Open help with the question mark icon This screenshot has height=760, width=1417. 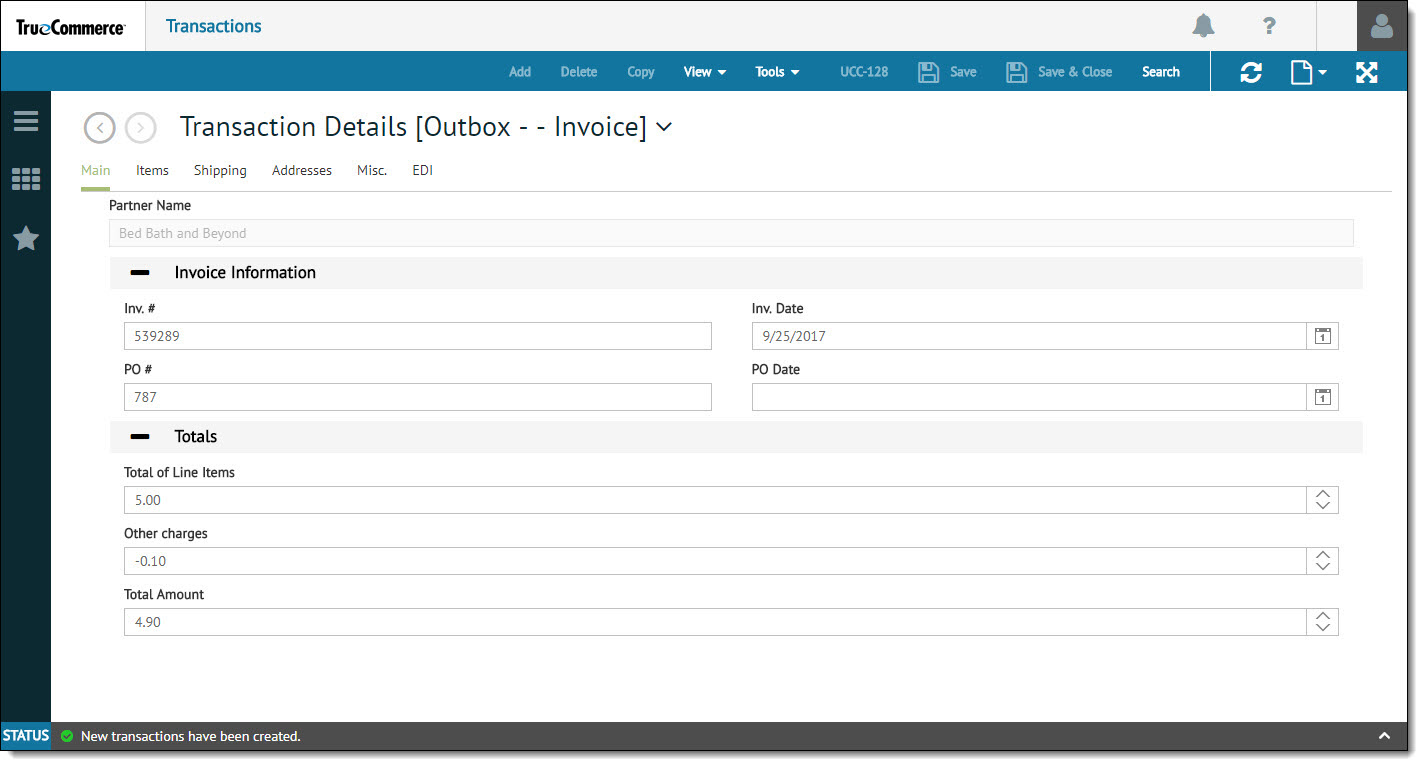[x=1269, y=26]
